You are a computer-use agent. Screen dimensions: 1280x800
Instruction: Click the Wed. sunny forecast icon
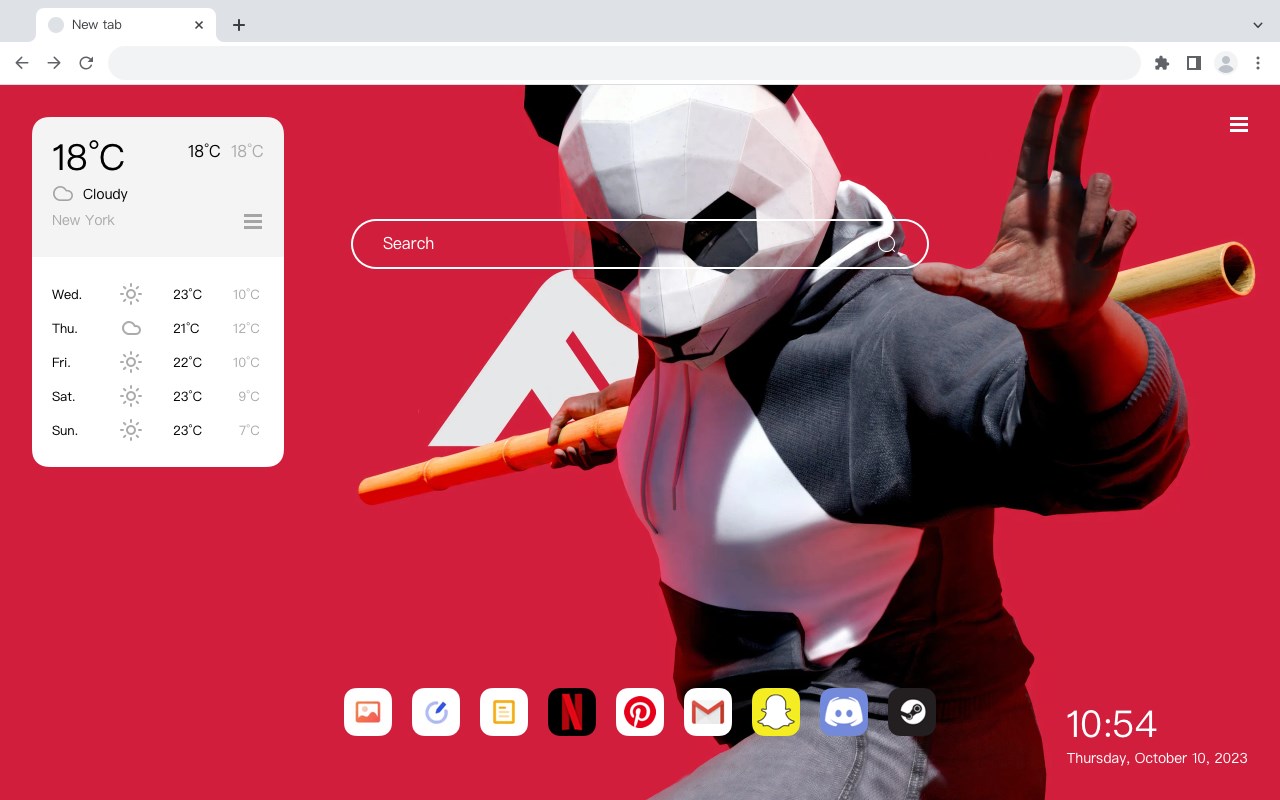(x=131, y=294)
